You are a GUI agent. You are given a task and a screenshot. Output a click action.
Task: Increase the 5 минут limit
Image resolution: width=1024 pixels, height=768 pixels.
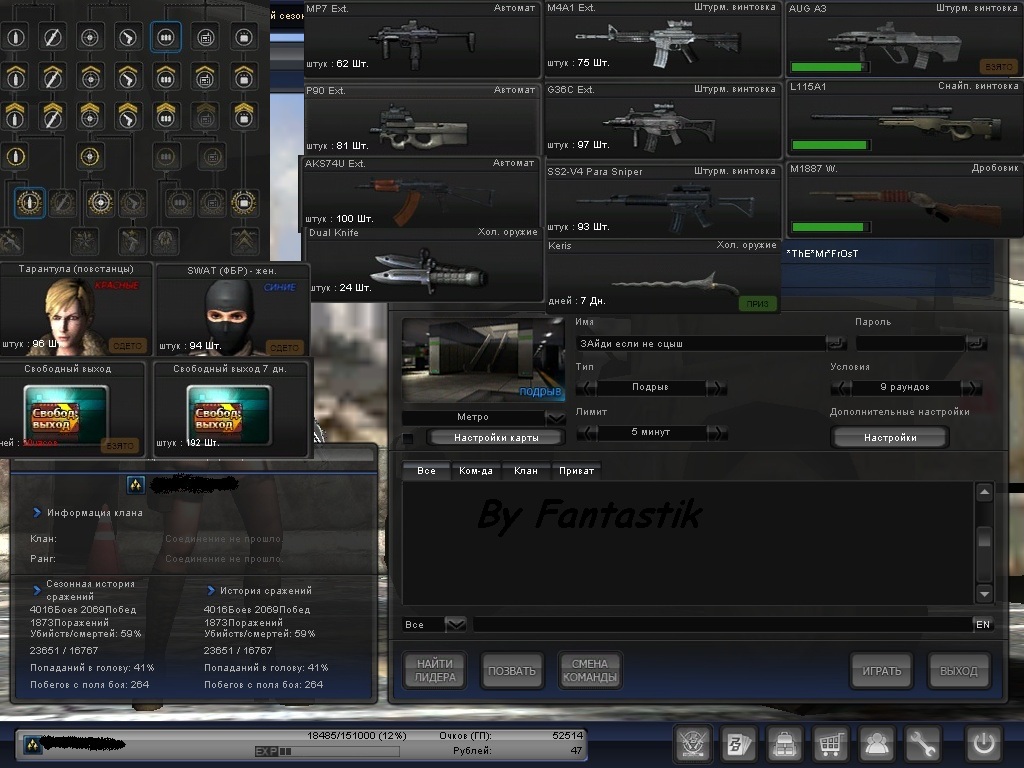717,433
